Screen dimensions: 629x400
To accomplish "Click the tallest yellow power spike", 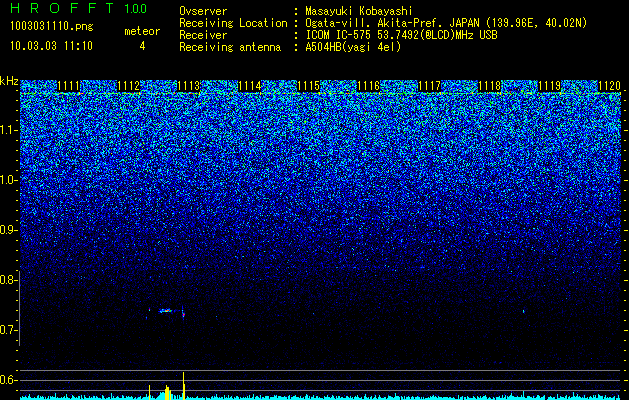I will click(184, 386).
